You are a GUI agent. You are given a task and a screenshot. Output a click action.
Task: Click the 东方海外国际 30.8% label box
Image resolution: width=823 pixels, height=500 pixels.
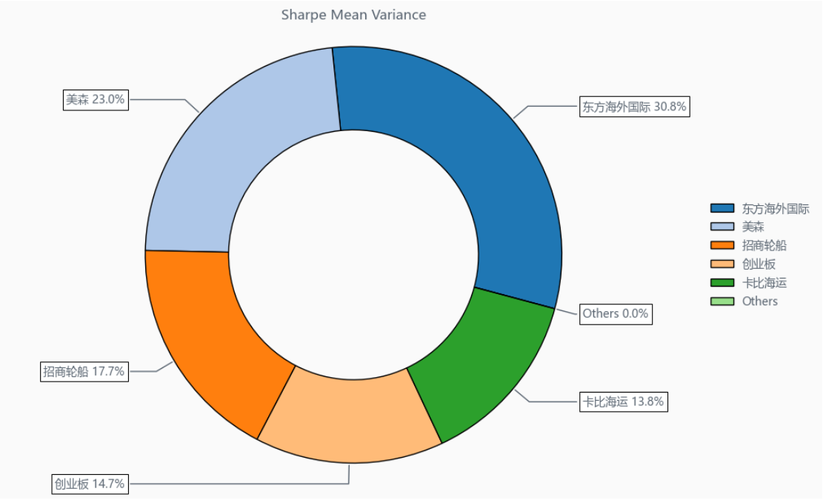[x=634, y=107]
